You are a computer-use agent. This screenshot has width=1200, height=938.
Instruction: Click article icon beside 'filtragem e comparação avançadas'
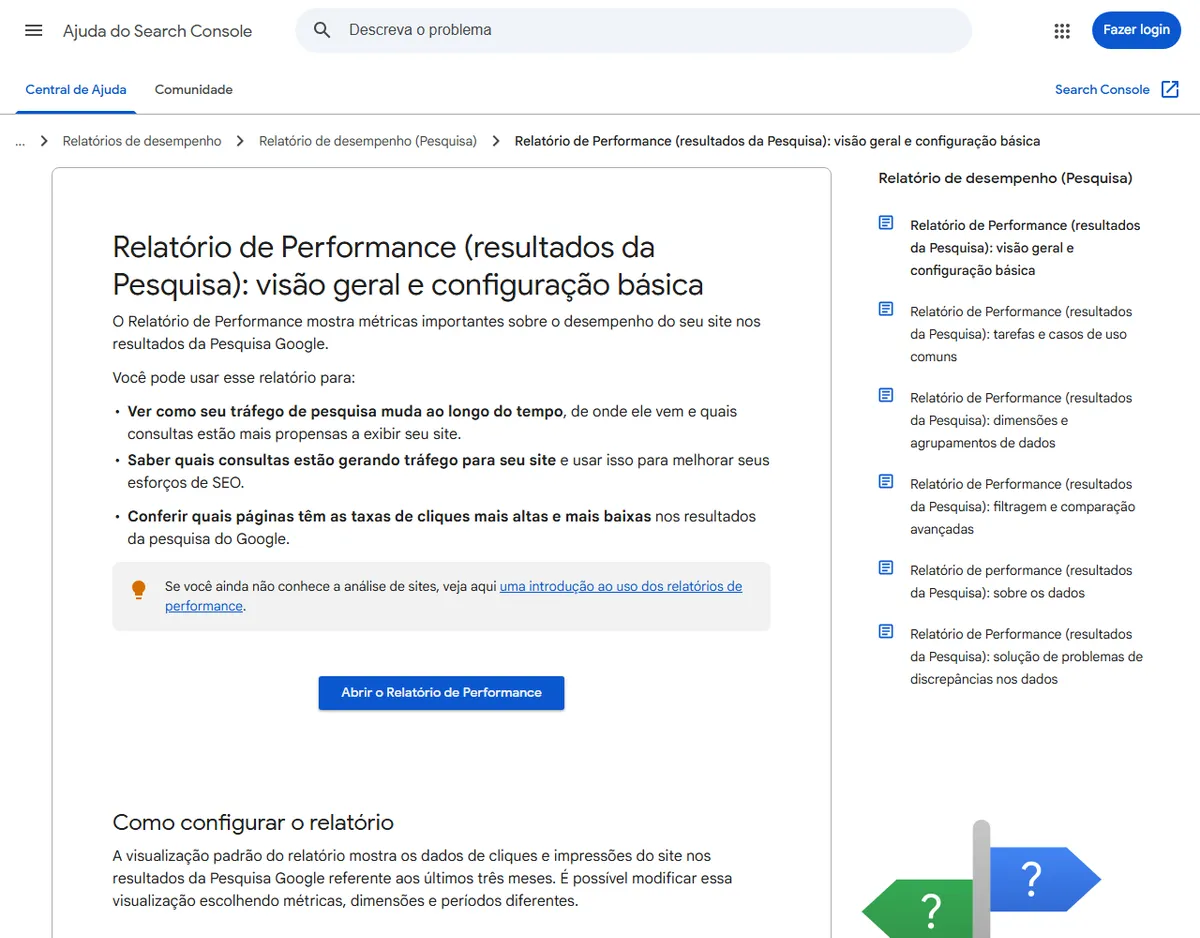886,481
